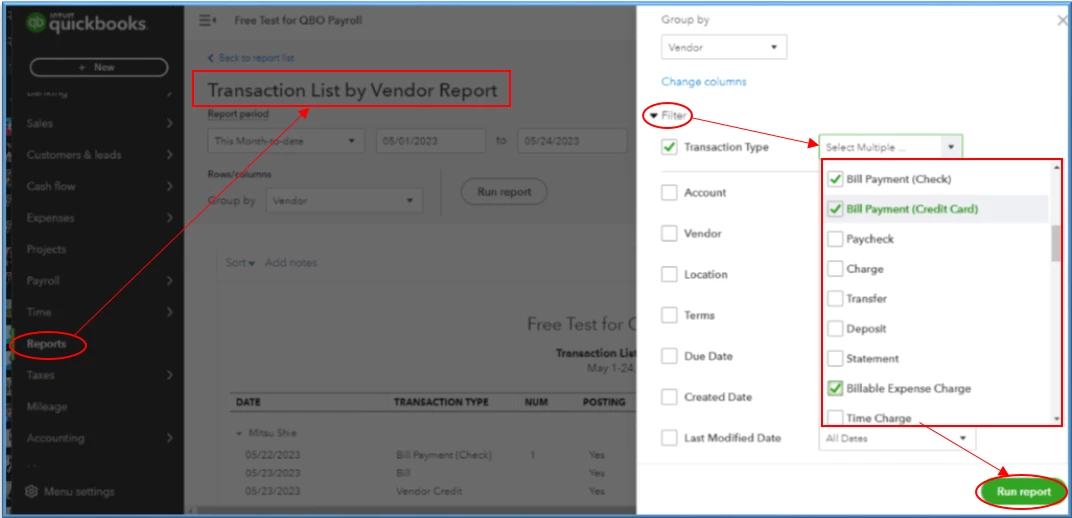
Task: Open the Select Multiple transaction type dropdown
Action: [890, 147]
